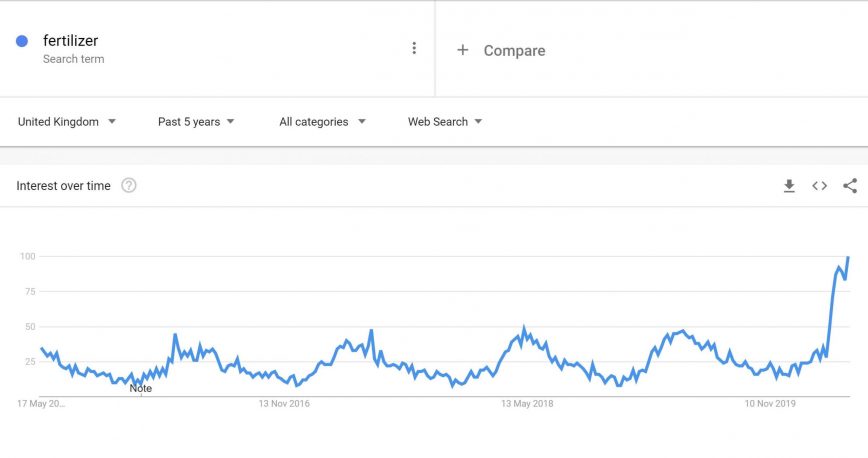Click the 100 value on the y-axis
The image size is (868, 458).
pyautogui.click(x=27, y=257)
